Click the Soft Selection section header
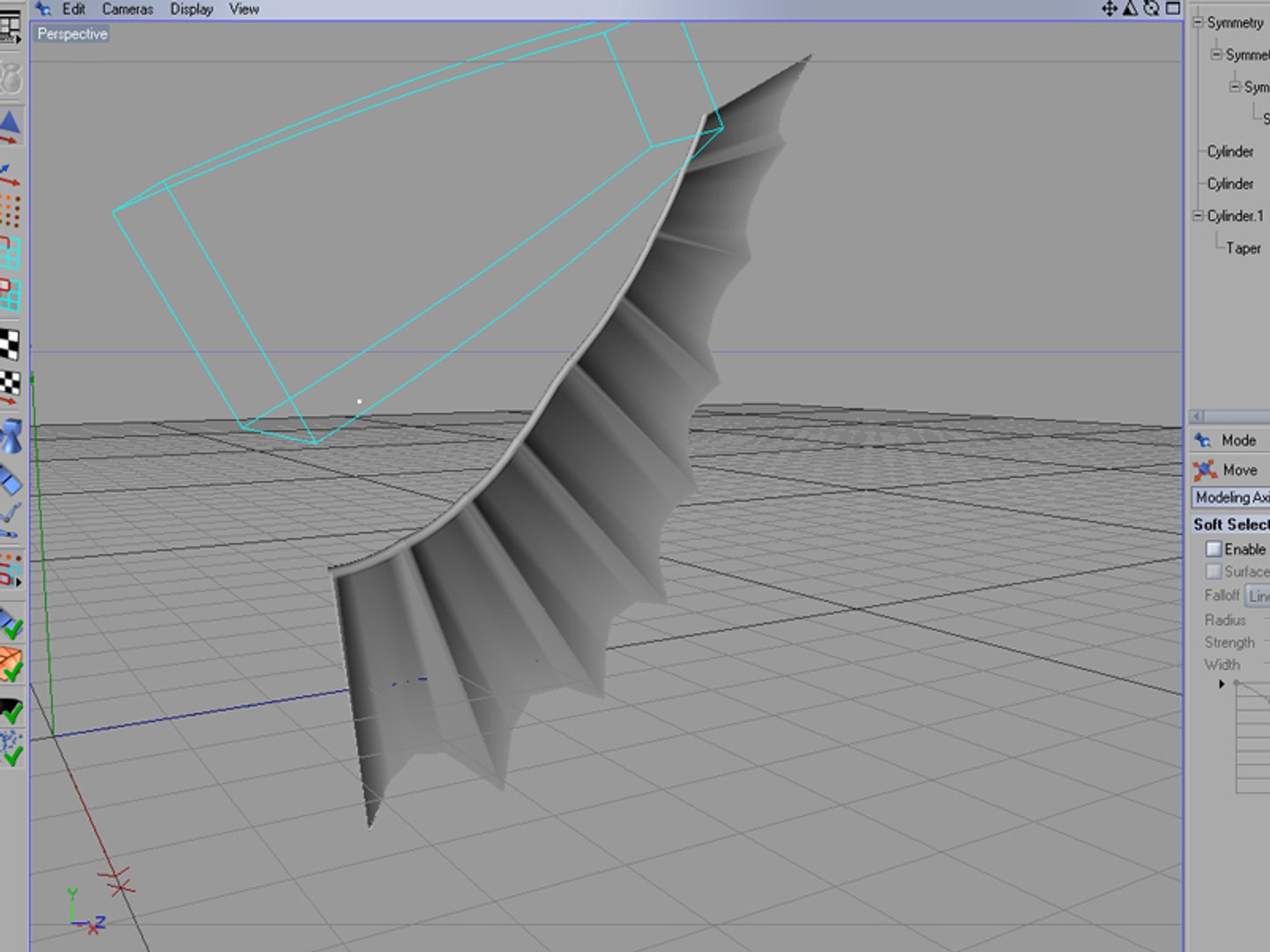 pos(1231,524)
